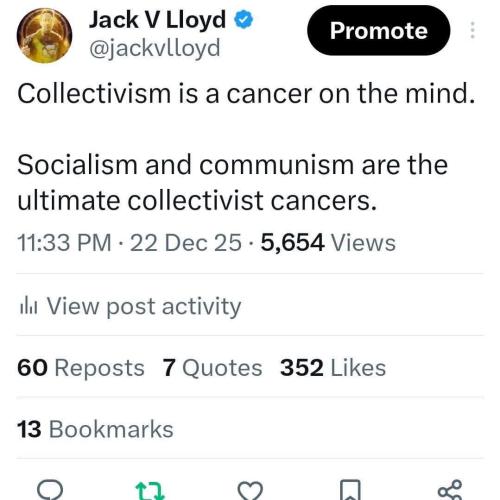Viewport: 500px width, 500px height.
Task: Open the three-dot more options menu
Action: pos(472,30)
